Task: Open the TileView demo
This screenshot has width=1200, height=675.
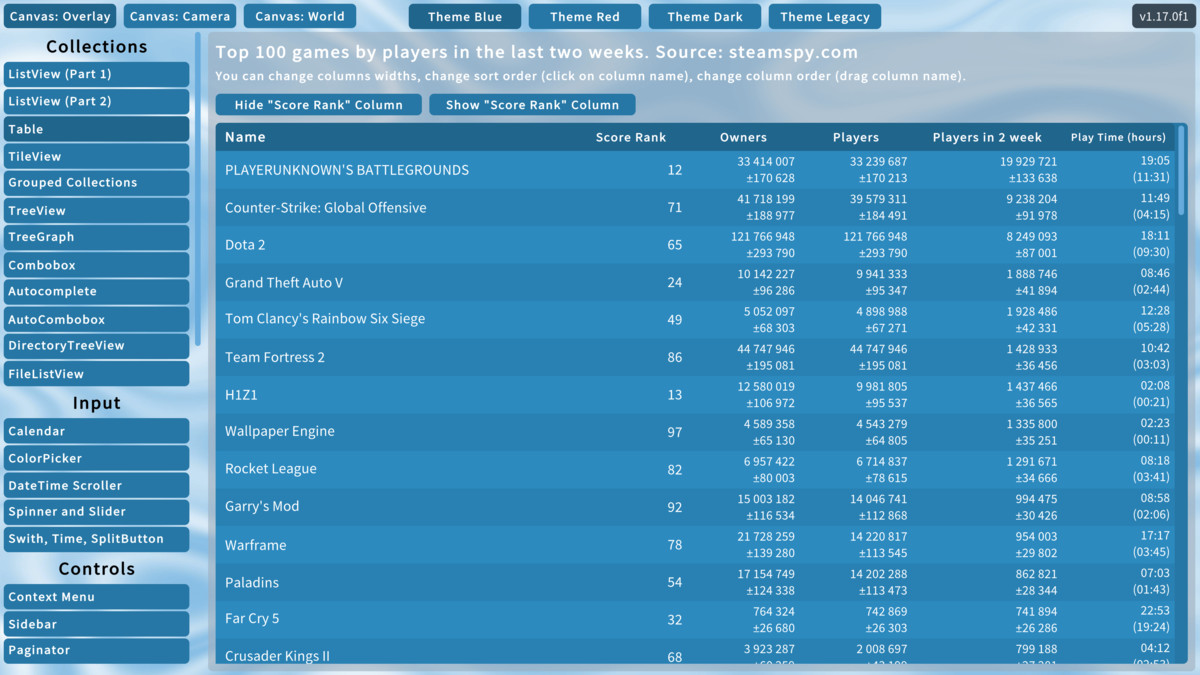Action: coord(96,156)
